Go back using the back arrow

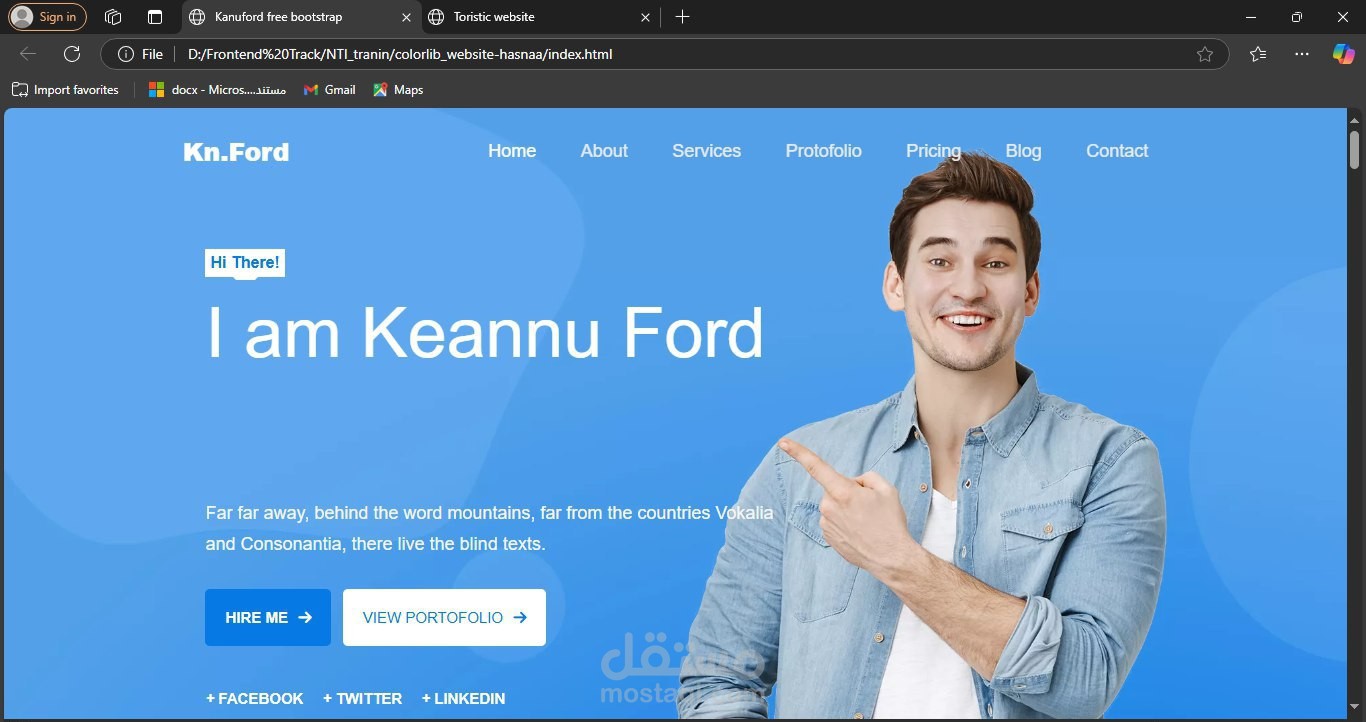click(28, 54)
